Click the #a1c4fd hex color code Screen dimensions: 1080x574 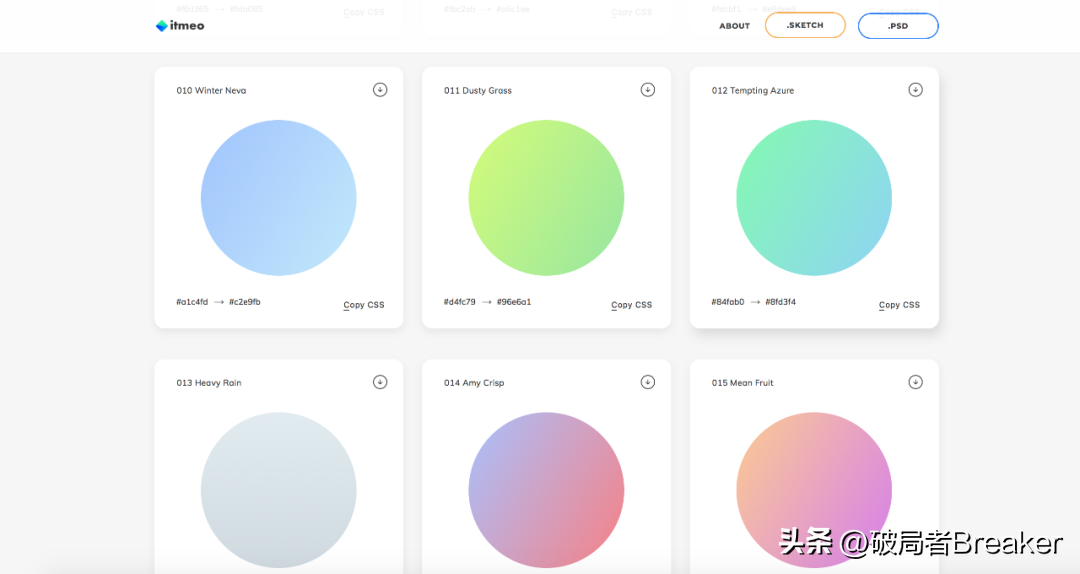coord(192,302)
